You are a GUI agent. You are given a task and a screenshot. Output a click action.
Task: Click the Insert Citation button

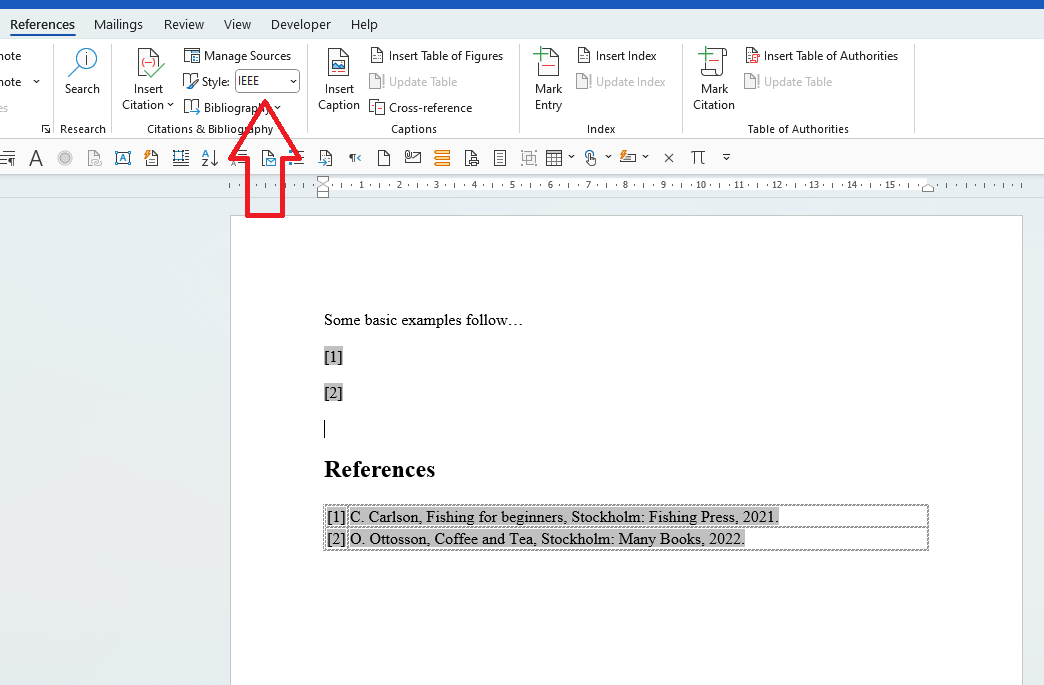148,79
